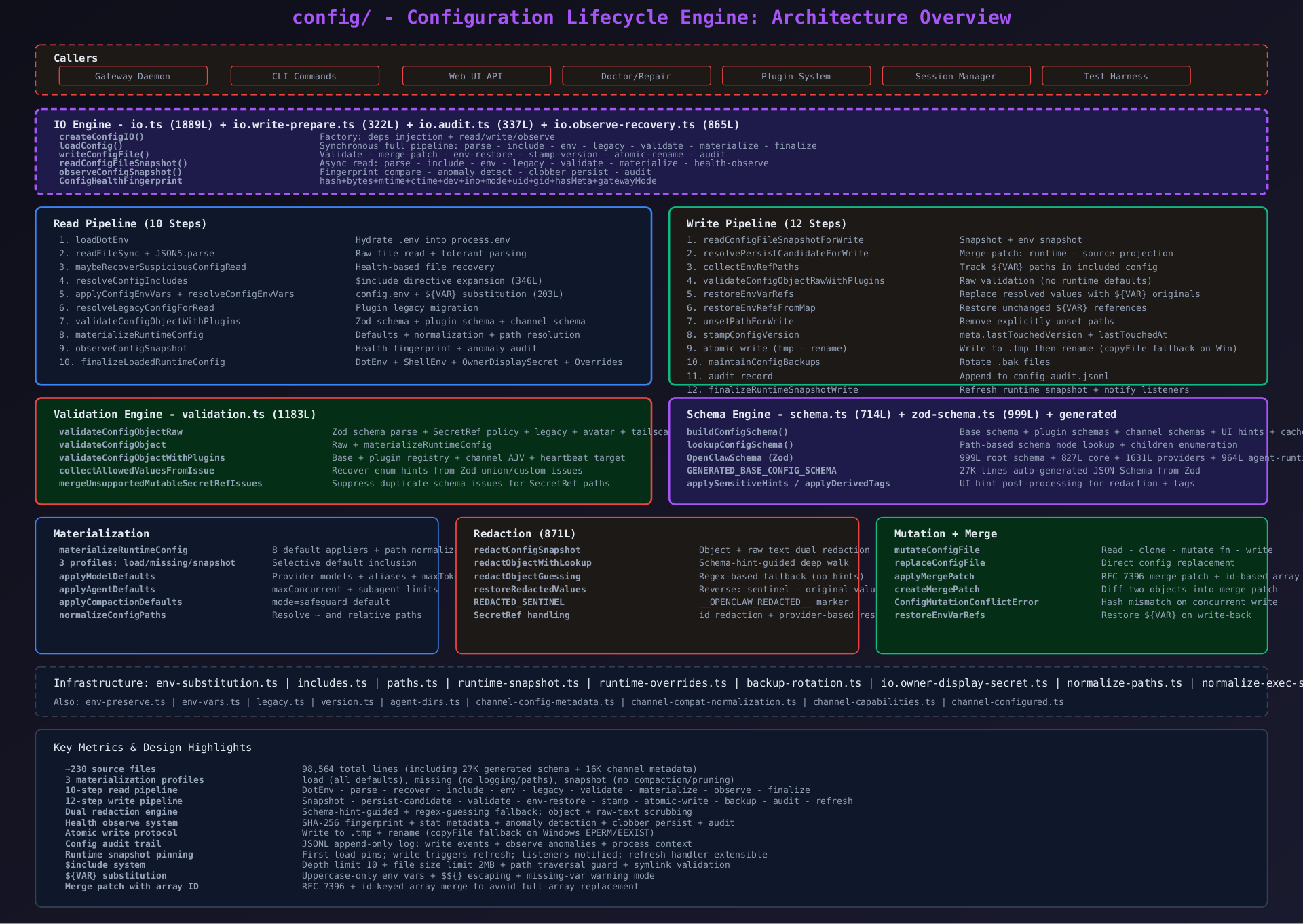This screenshot has height=924, width=1303.
Task: Select loadConfig() entry
Action: click(91, 146)
